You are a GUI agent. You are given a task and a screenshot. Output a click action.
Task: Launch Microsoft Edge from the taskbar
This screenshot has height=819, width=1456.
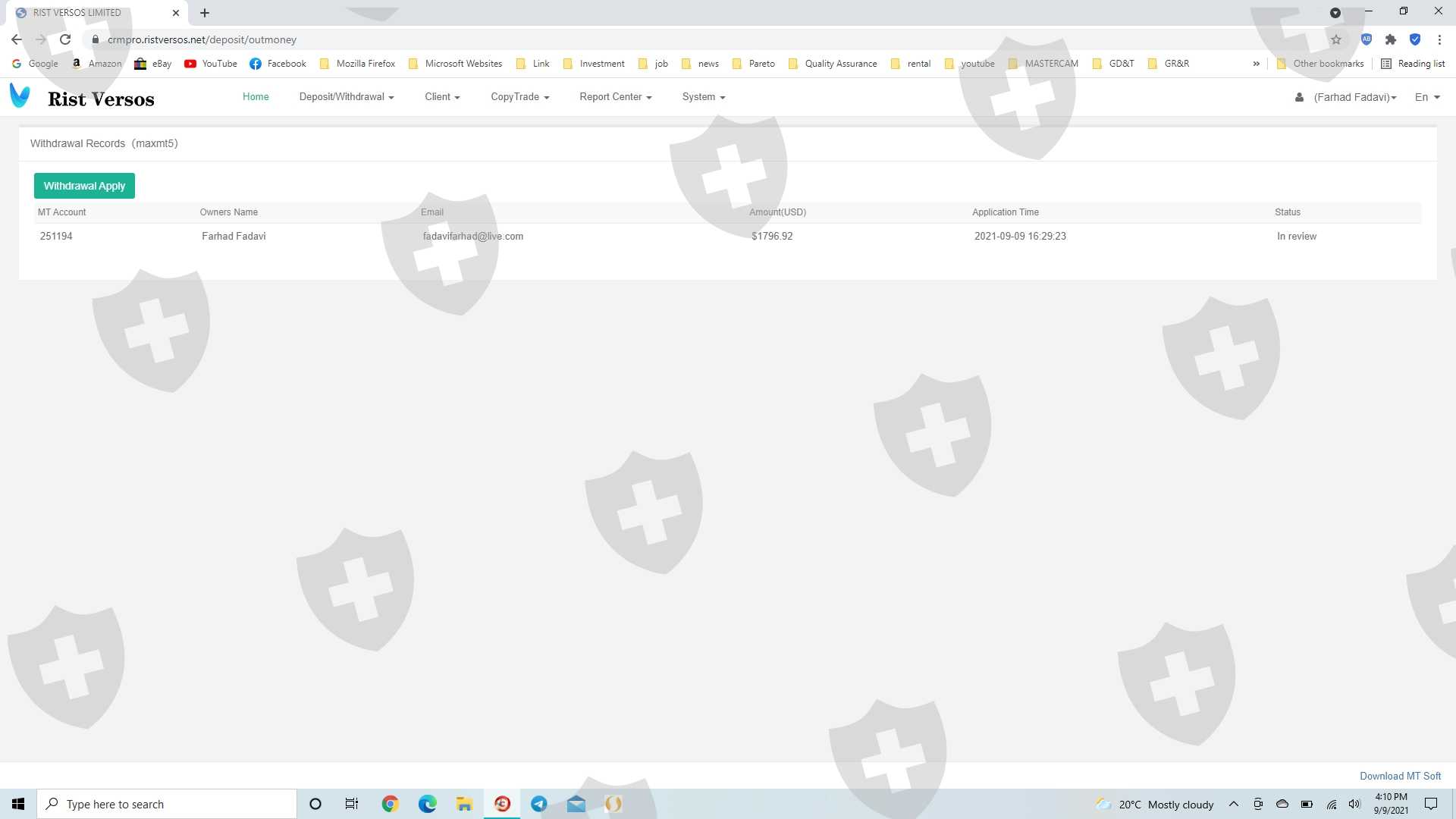427,804
